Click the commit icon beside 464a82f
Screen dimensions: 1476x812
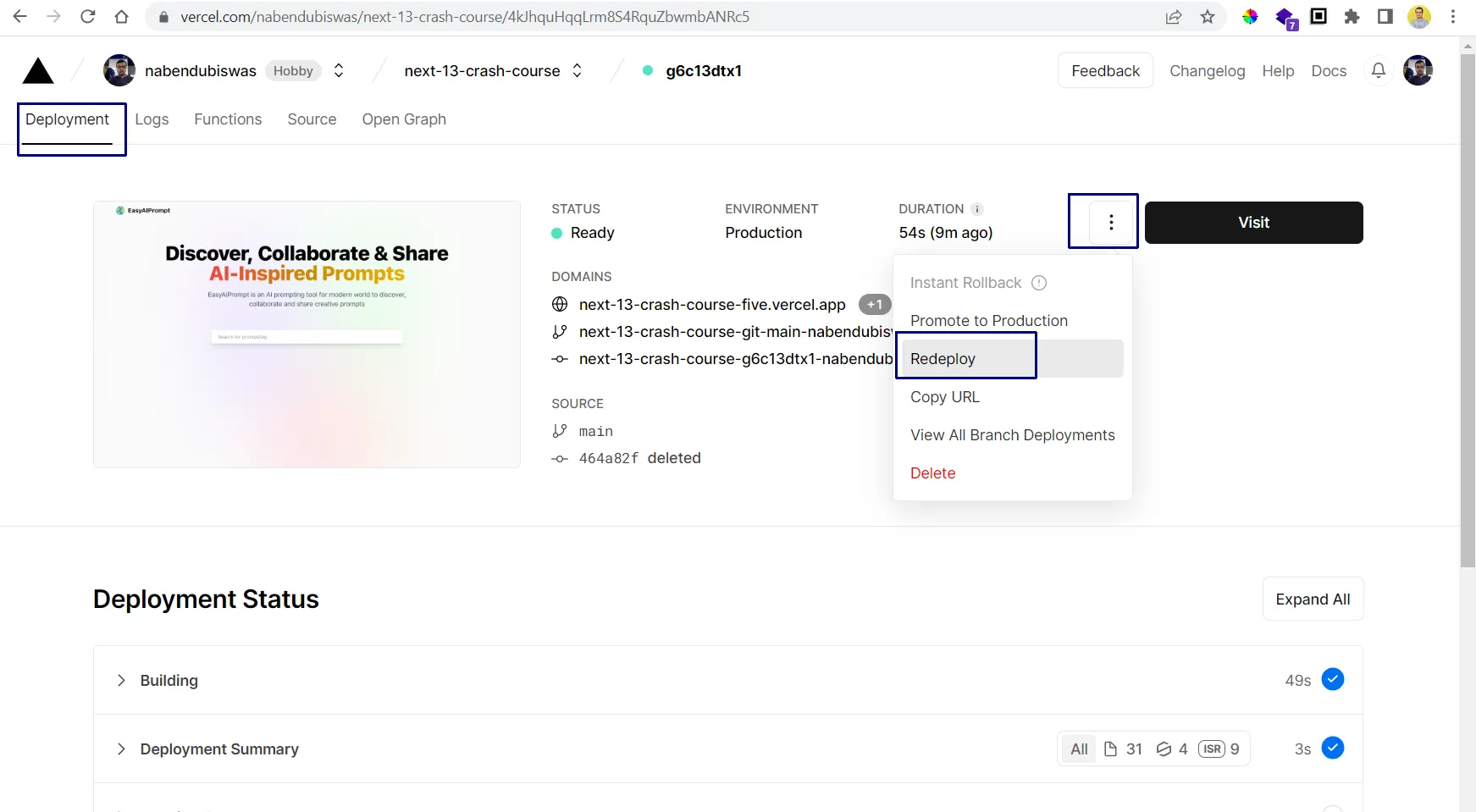pos(560,459)
